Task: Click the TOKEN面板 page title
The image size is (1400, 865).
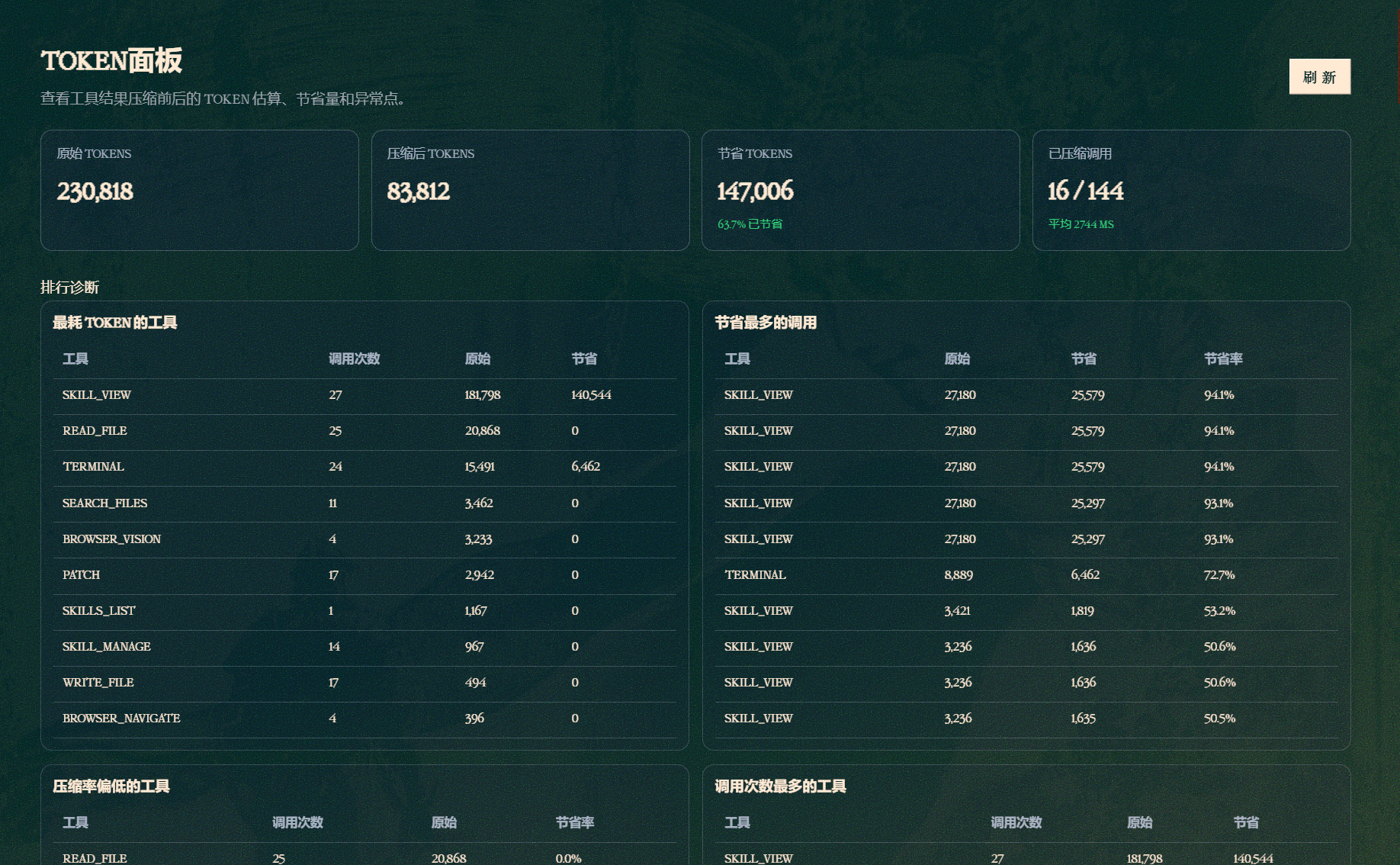Action: [111, 61]
